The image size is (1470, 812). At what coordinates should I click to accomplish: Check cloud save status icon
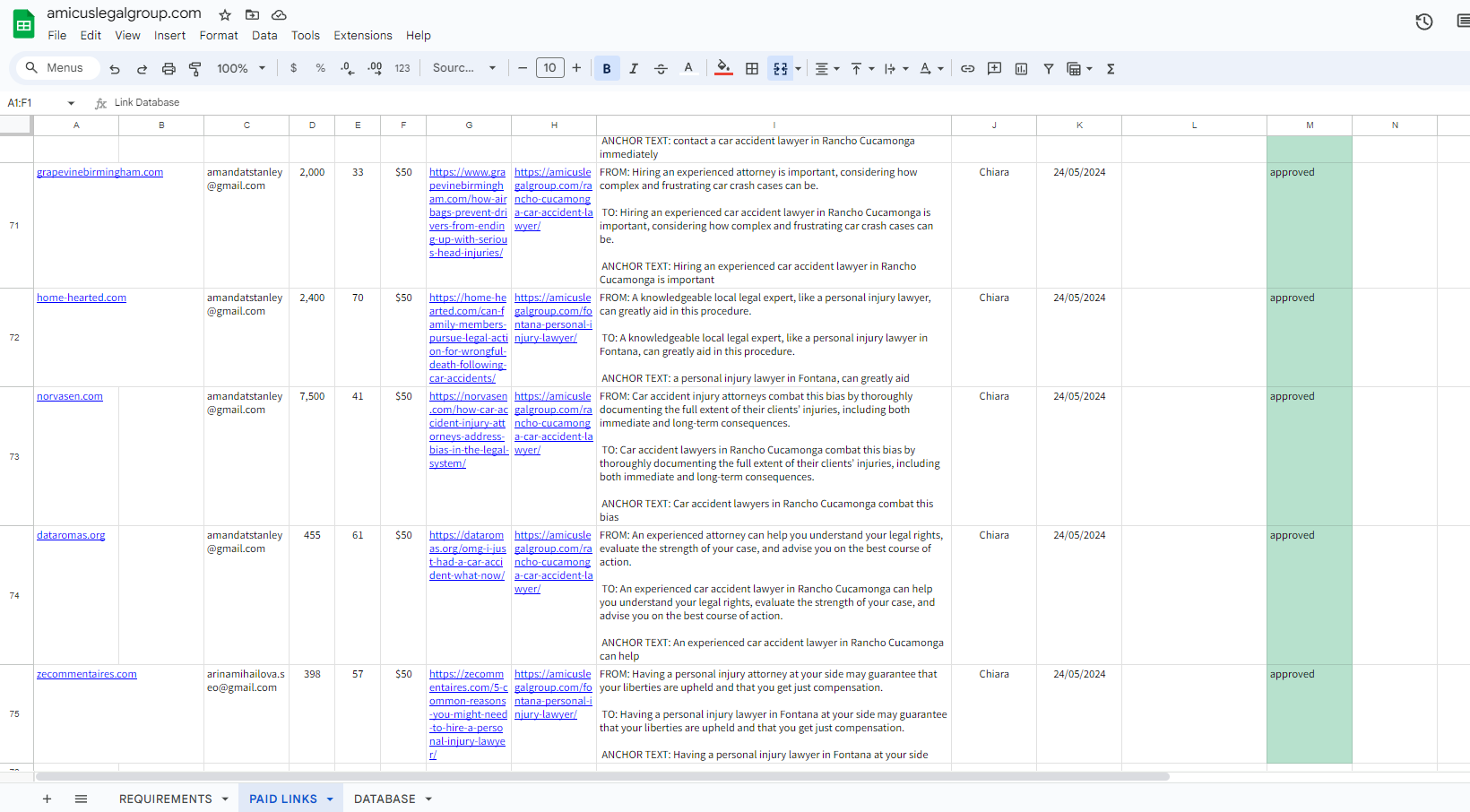(x=279, y=15)
